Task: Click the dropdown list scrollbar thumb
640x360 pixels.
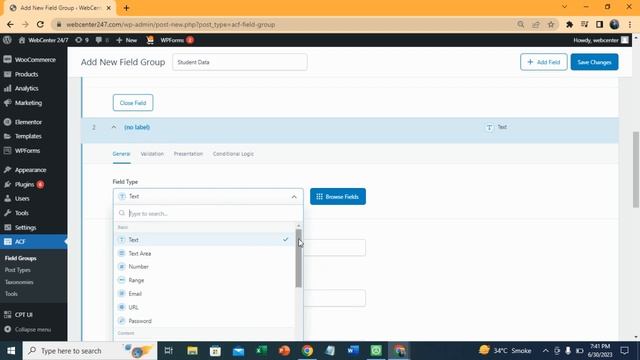Action: click(299, 258)
